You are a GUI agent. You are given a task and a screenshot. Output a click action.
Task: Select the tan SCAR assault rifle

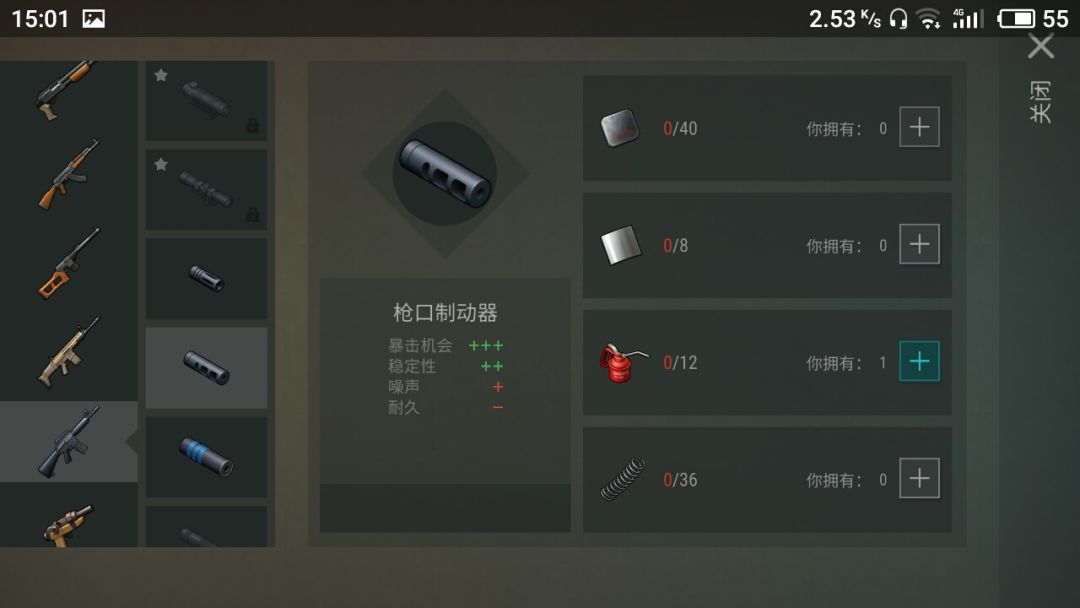click(x=68, y=353)
